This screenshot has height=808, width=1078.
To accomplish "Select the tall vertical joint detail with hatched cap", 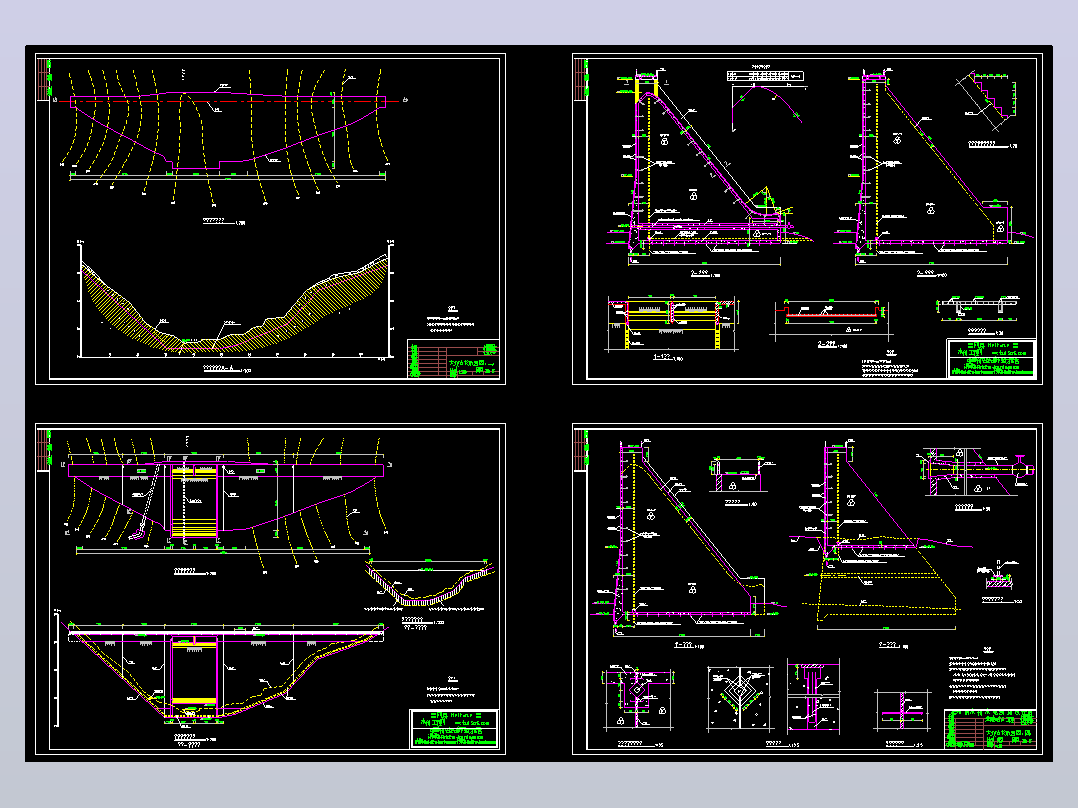I will coord(813,696).
